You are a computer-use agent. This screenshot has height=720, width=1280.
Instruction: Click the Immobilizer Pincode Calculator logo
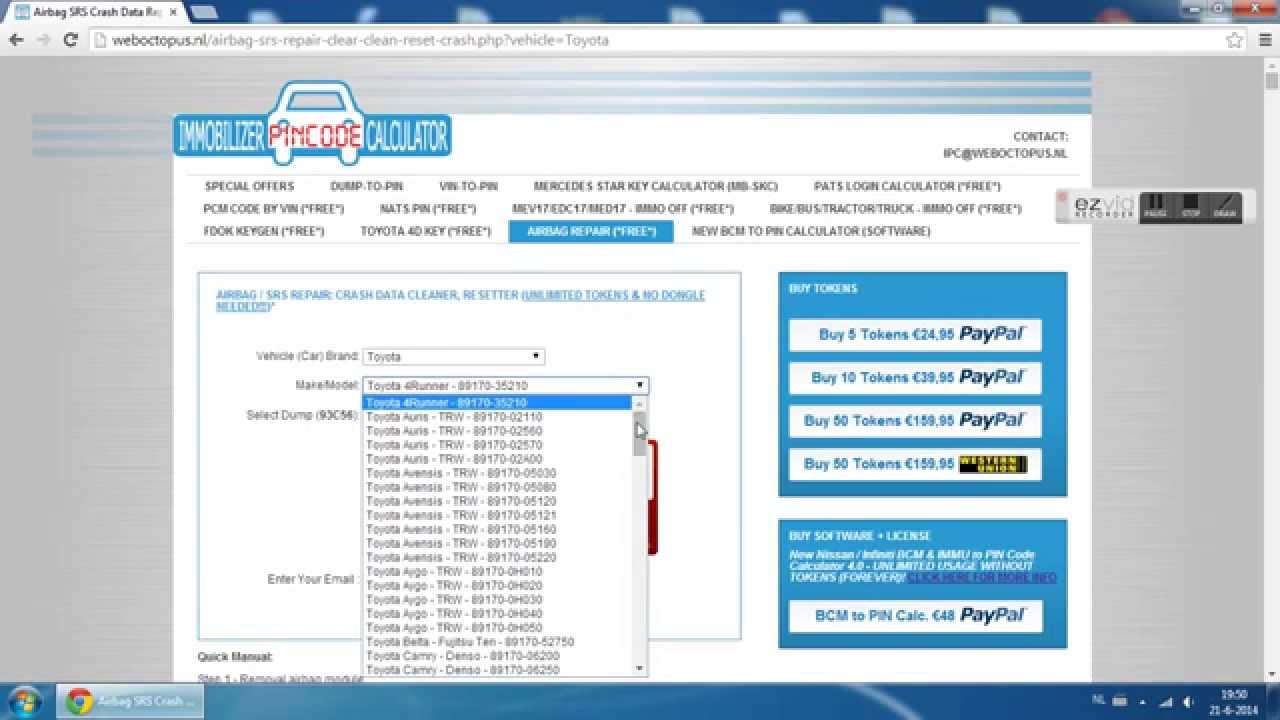point(312,123)
